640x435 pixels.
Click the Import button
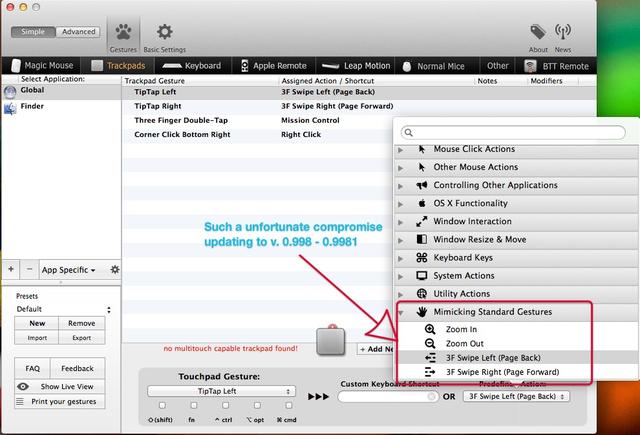(x=37, y=338)
